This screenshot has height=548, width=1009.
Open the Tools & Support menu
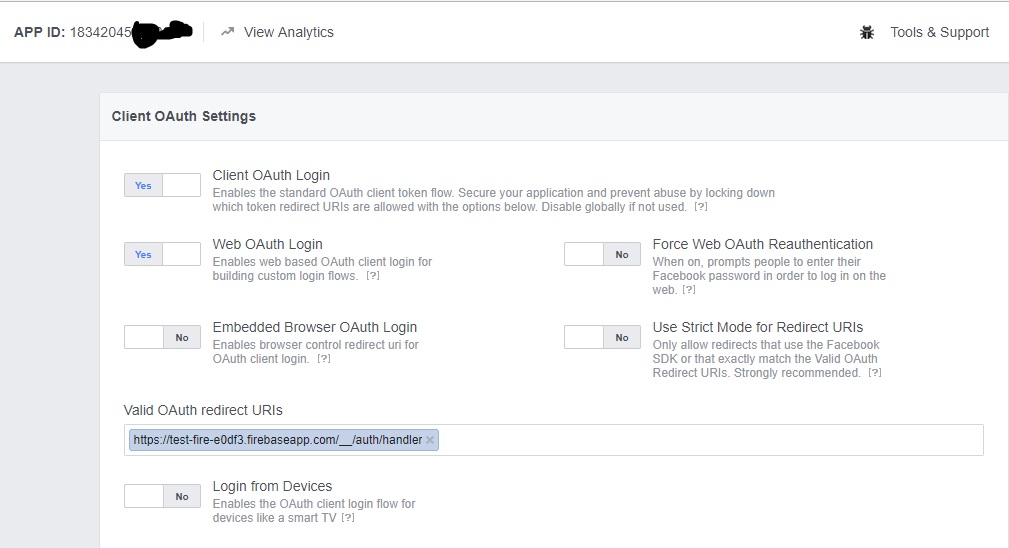coord(939,32)
